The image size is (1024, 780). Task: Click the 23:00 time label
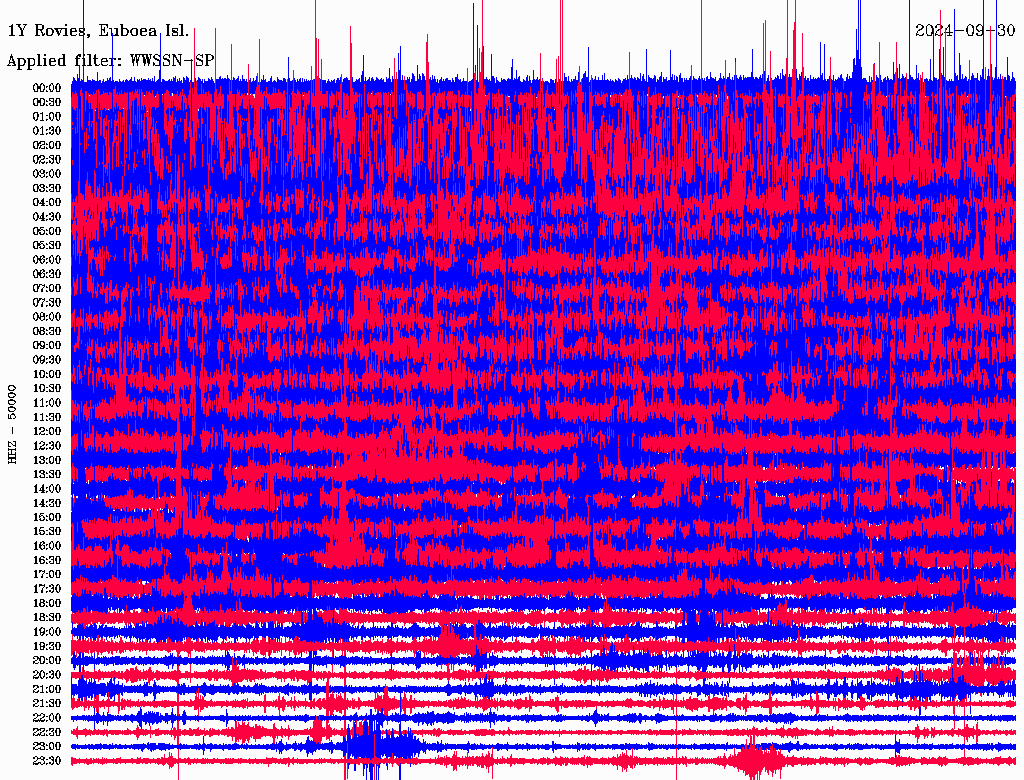point(48,747)
